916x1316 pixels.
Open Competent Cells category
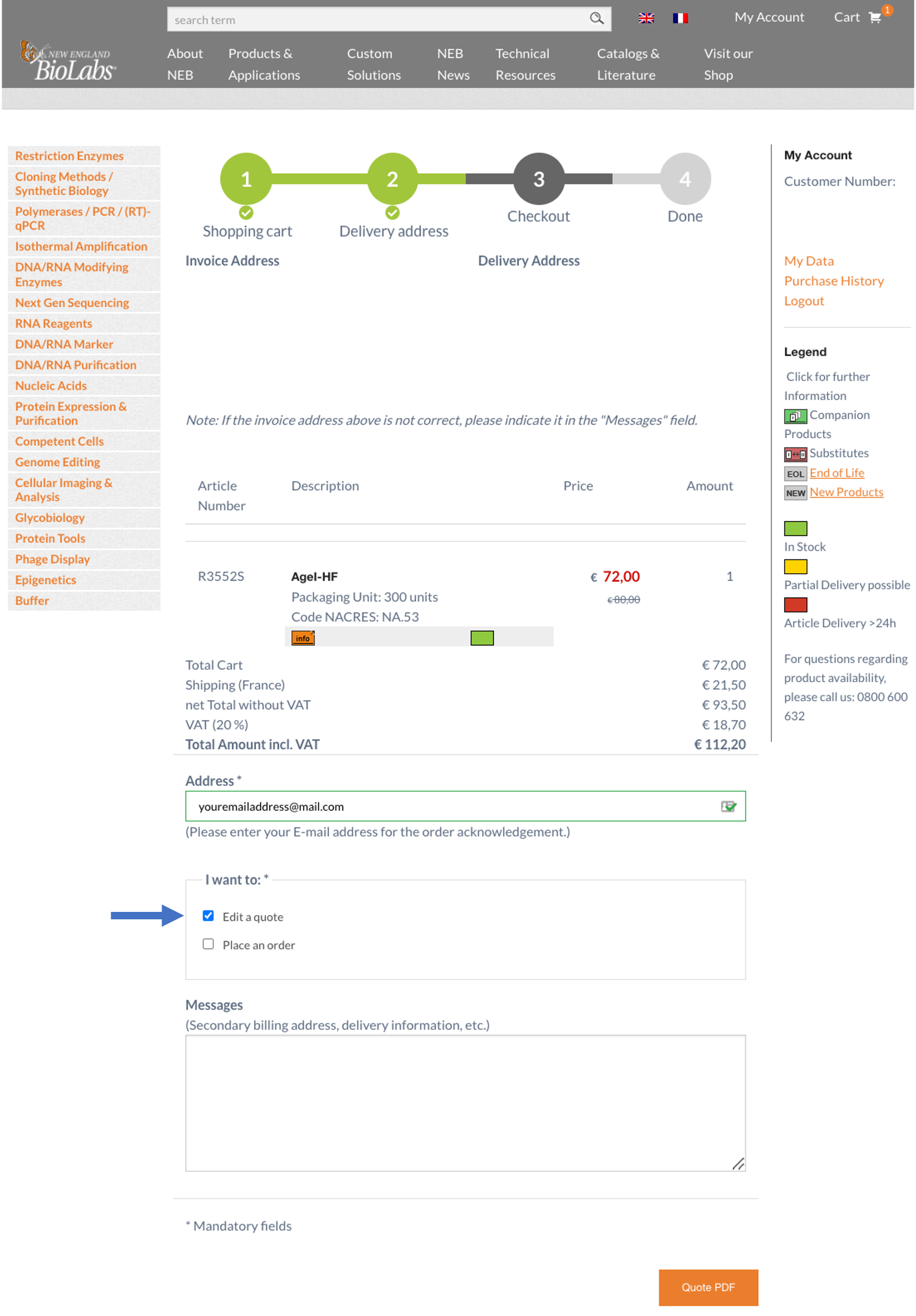coord(84,441)
